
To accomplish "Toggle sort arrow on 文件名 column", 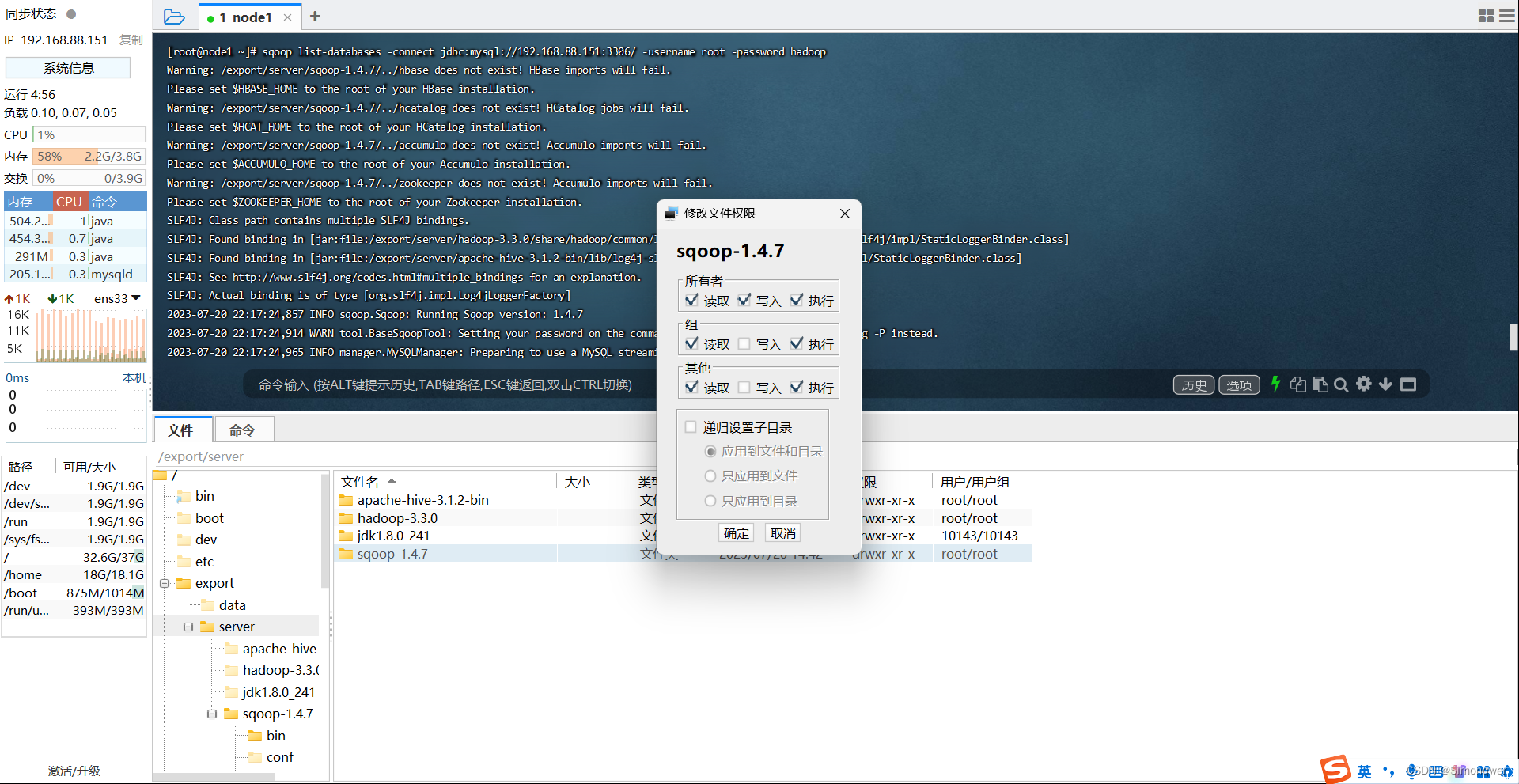I will [x=392, y=481].
